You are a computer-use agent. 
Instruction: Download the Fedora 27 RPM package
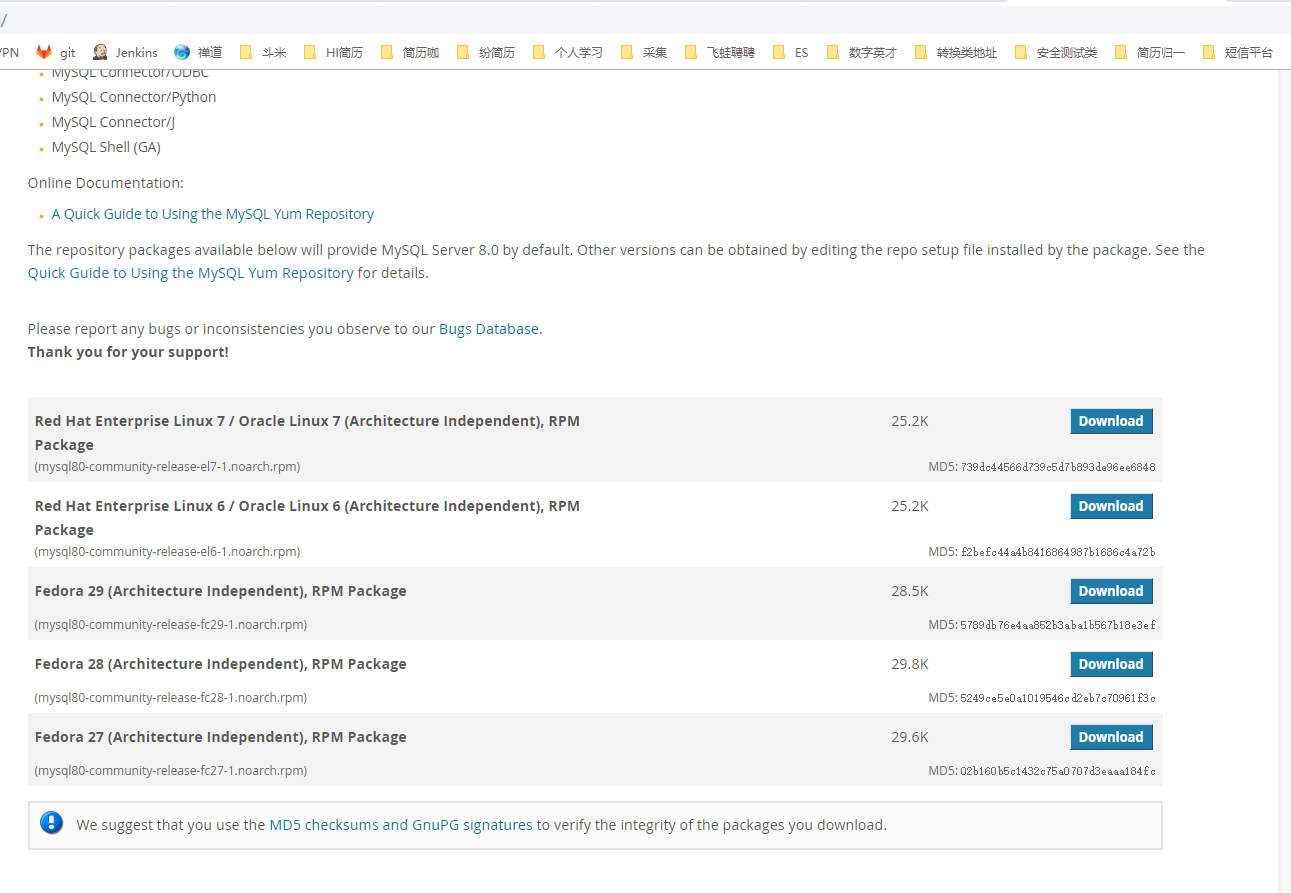[1111, 737]
